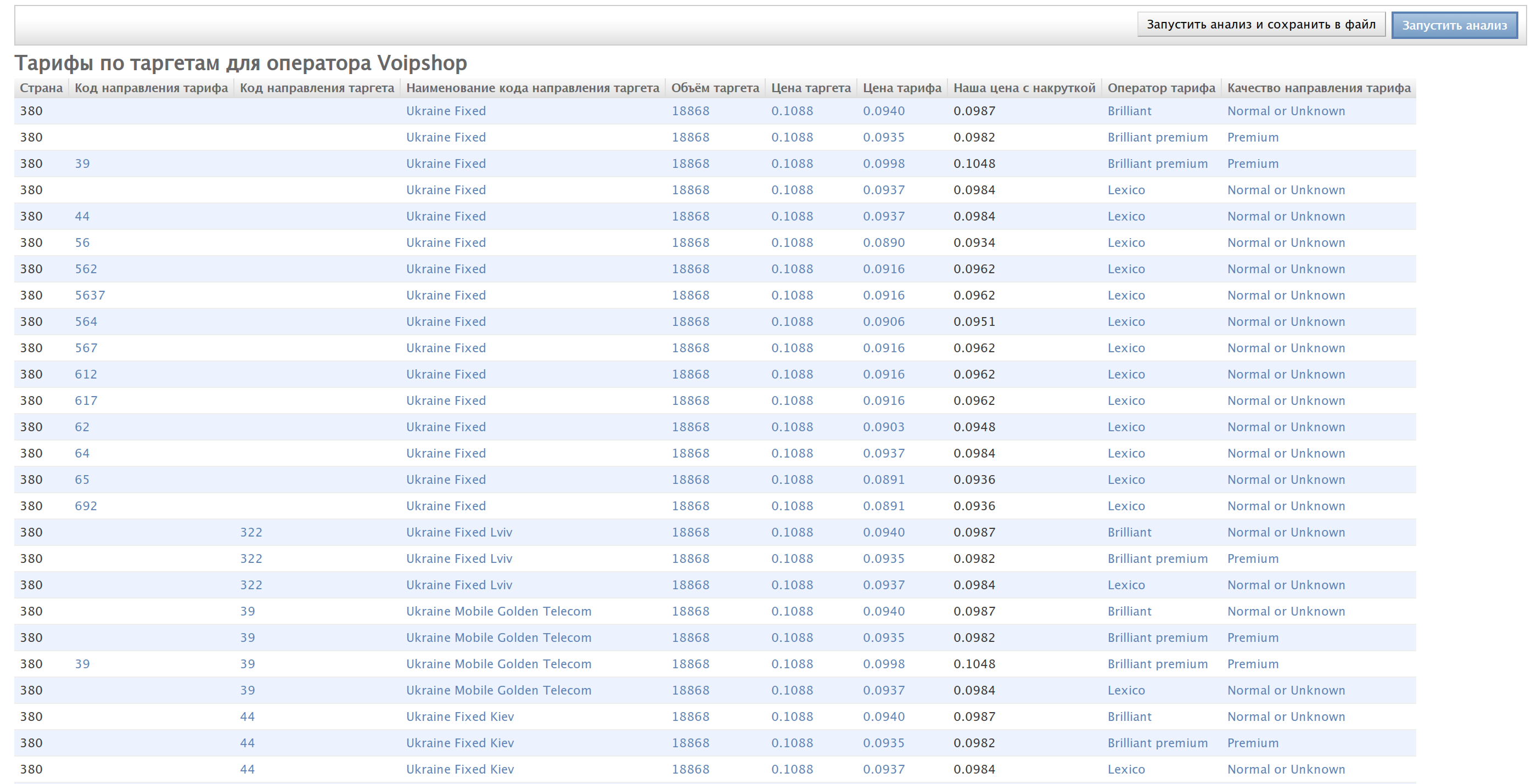
Task: Select the page title "Тарифы по таргетам для оператора Voipshop"
Action: pos(240,63)
